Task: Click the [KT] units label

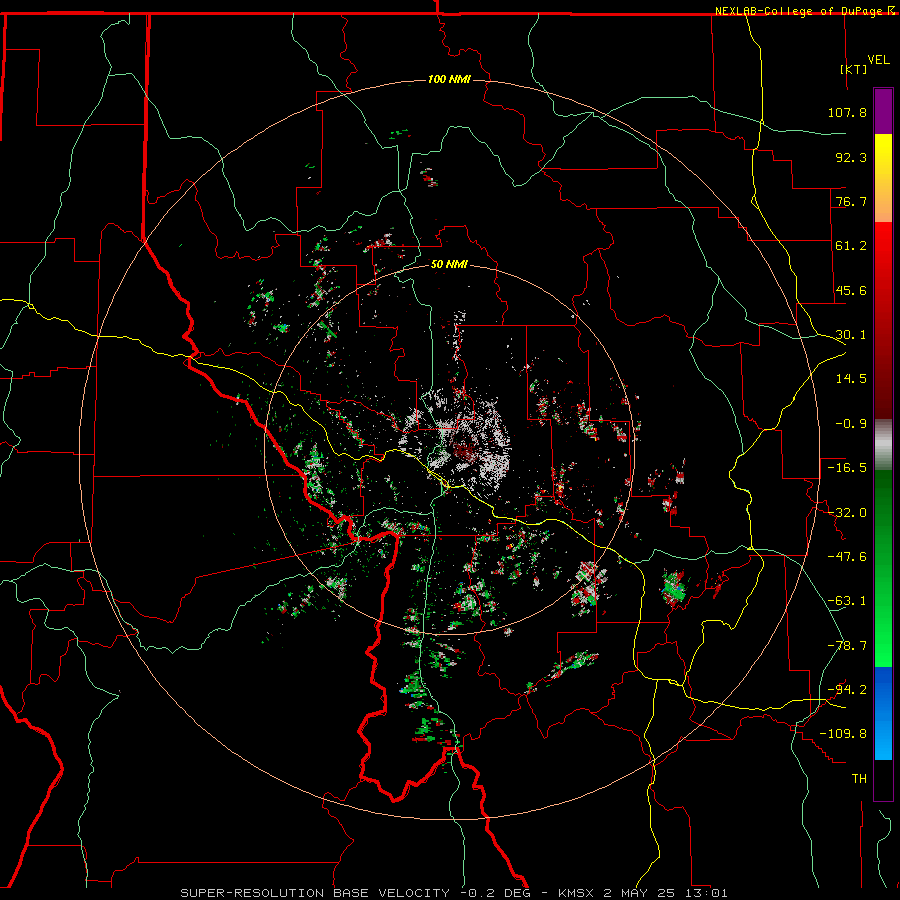Action: (x=854, y=69)
